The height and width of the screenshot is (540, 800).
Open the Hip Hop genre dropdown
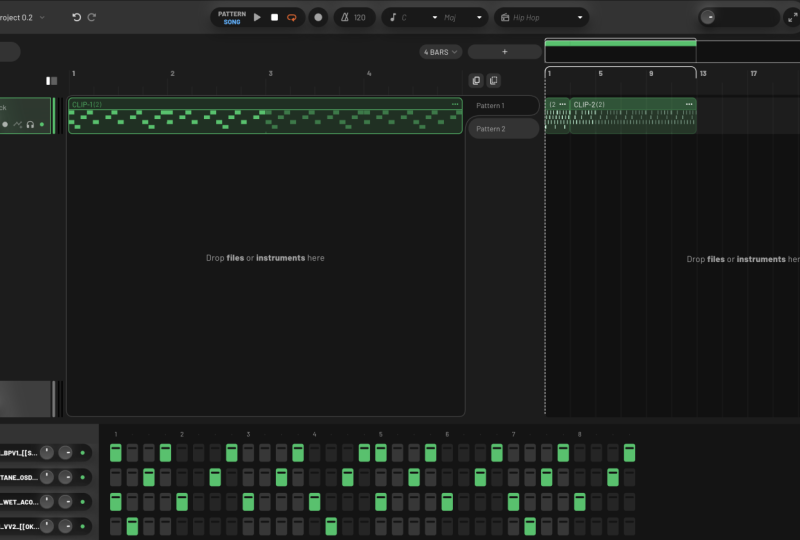pos(541,17)
